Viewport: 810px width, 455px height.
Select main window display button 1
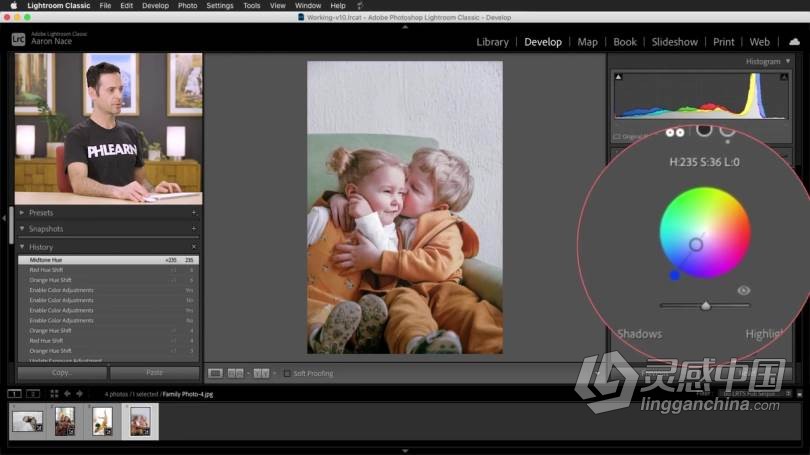coord(14,394)
